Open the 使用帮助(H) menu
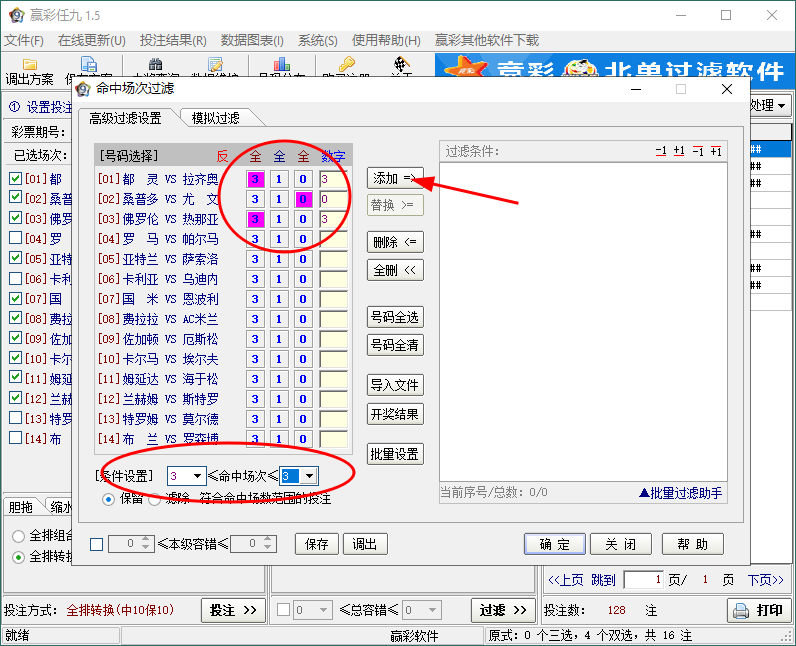796x646 pixels. pyautogui.click(x=386, y=40)
